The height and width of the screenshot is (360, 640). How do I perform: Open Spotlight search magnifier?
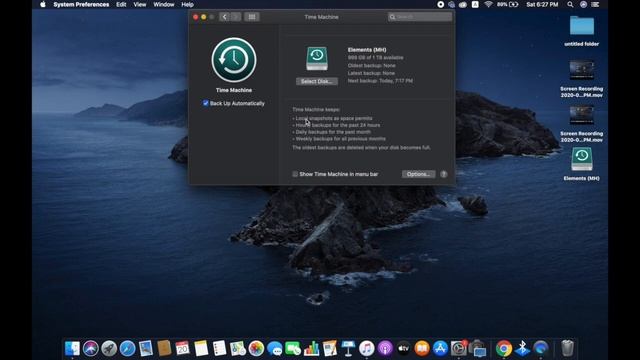[570, 4]
